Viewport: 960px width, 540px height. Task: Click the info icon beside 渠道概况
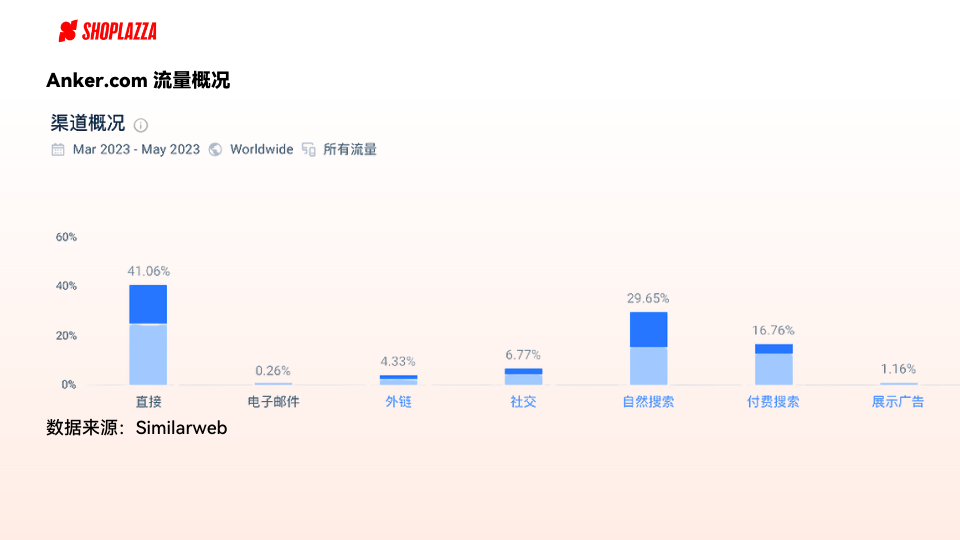coord(141,125)
